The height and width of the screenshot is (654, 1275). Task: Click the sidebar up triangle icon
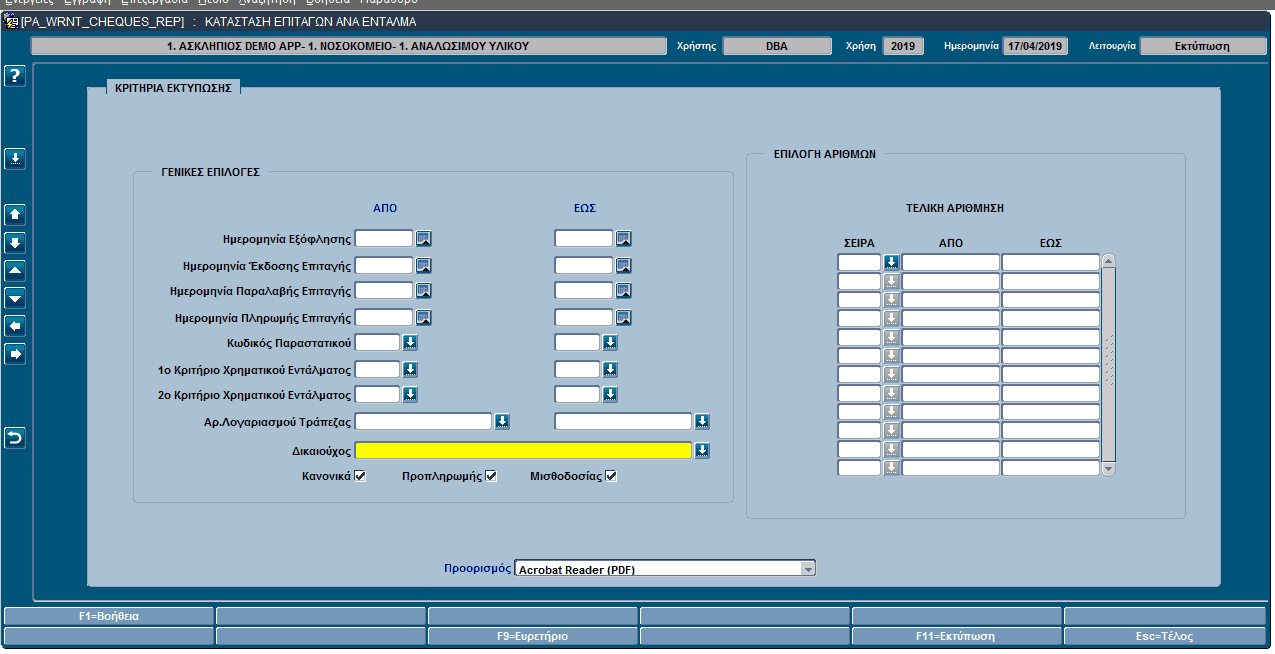(15, 271)
